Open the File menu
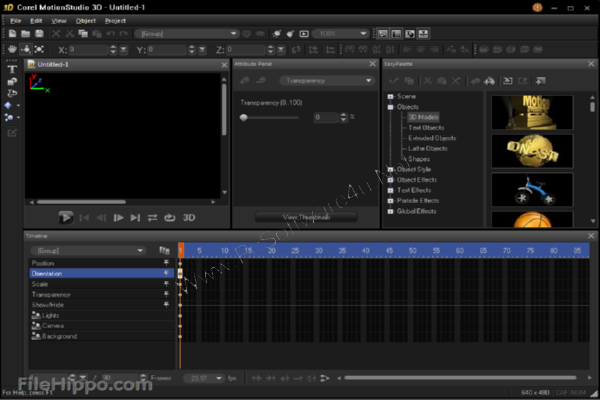 pos(16,21)
